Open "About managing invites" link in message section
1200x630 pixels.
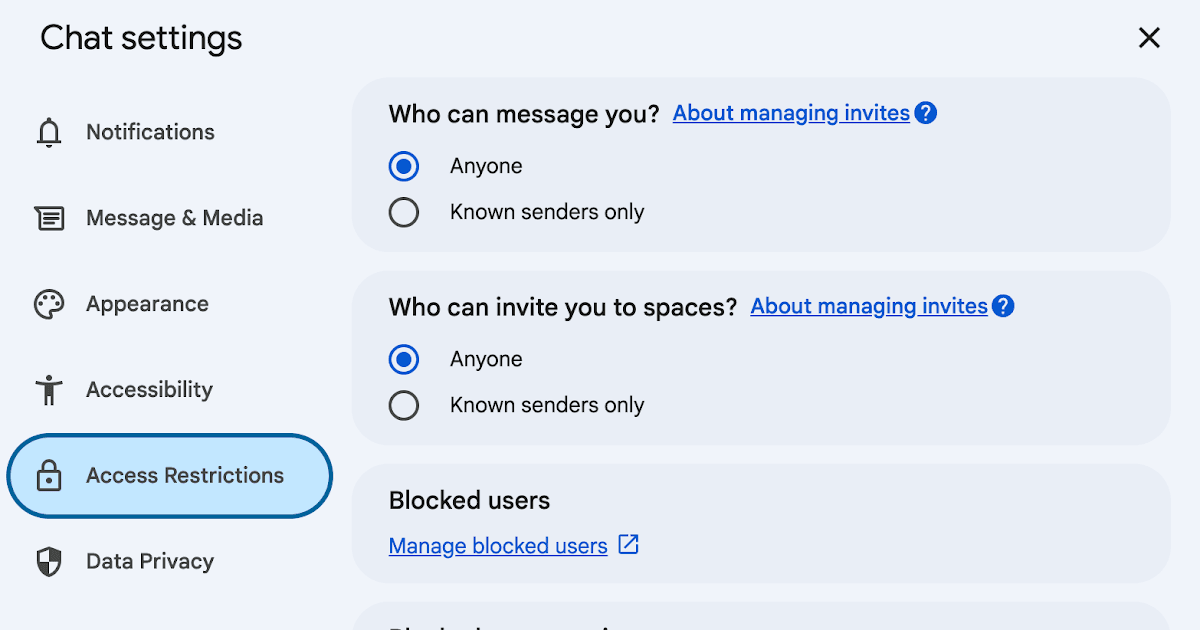(791, 113)
